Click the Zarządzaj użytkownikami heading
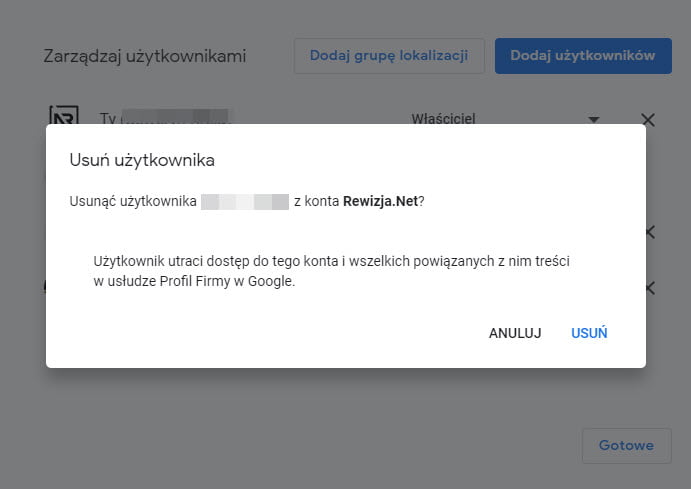This screenshot has height=489, width=691. click(145, 56)
